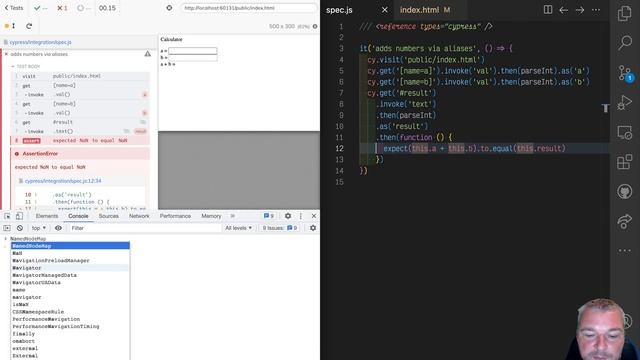
Task: Open console settings gear on the filter row
Action: (x=313, y=228)
